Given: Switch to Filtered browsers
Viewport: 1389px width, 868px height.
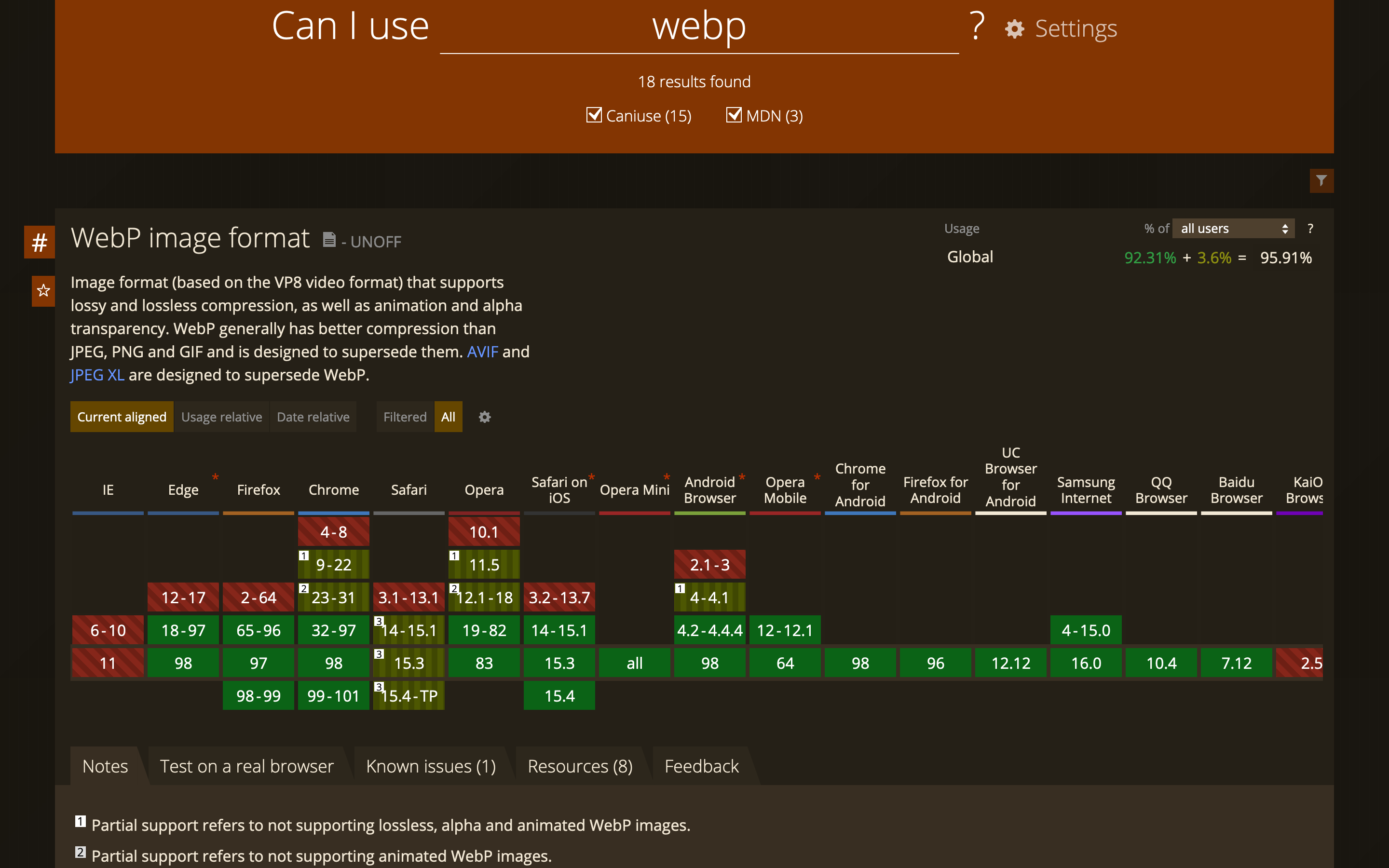Looking at the screenshot, I should [x=405, y=417].
